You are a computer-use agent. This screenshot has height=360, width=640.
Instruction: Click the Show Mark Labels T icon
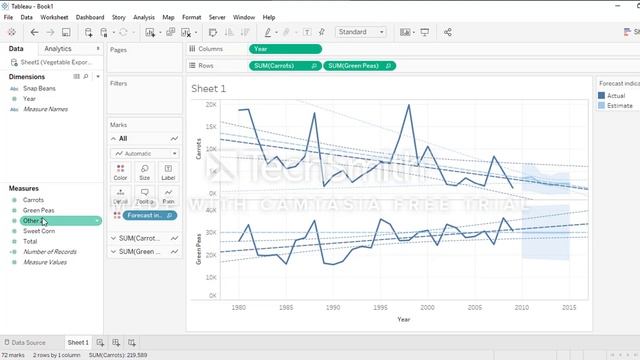click(307, 32)
